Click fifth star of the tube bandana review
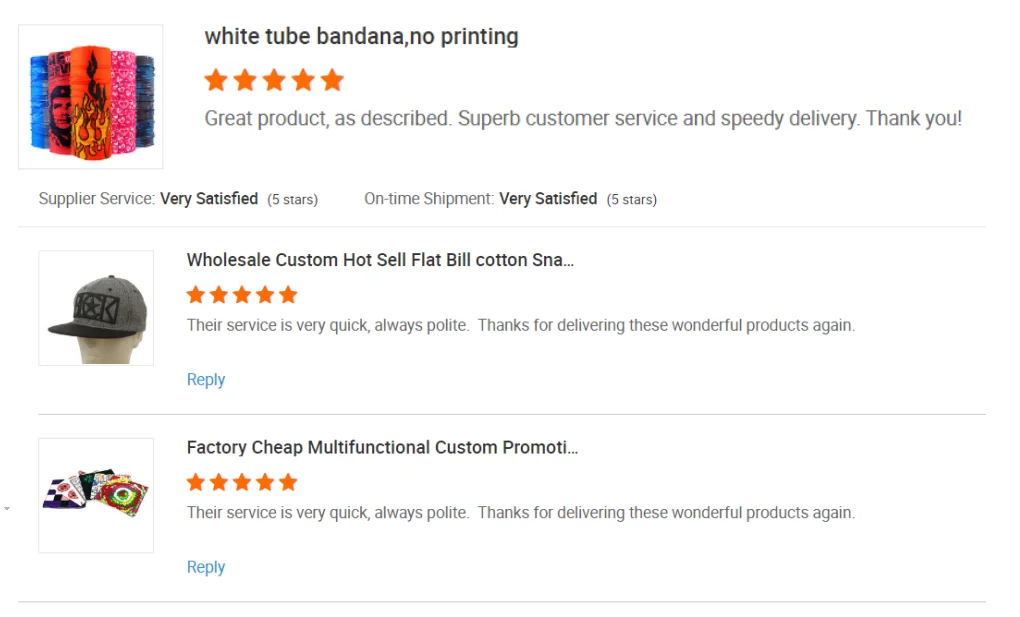 pyautogui.click(x=332, y=80)
